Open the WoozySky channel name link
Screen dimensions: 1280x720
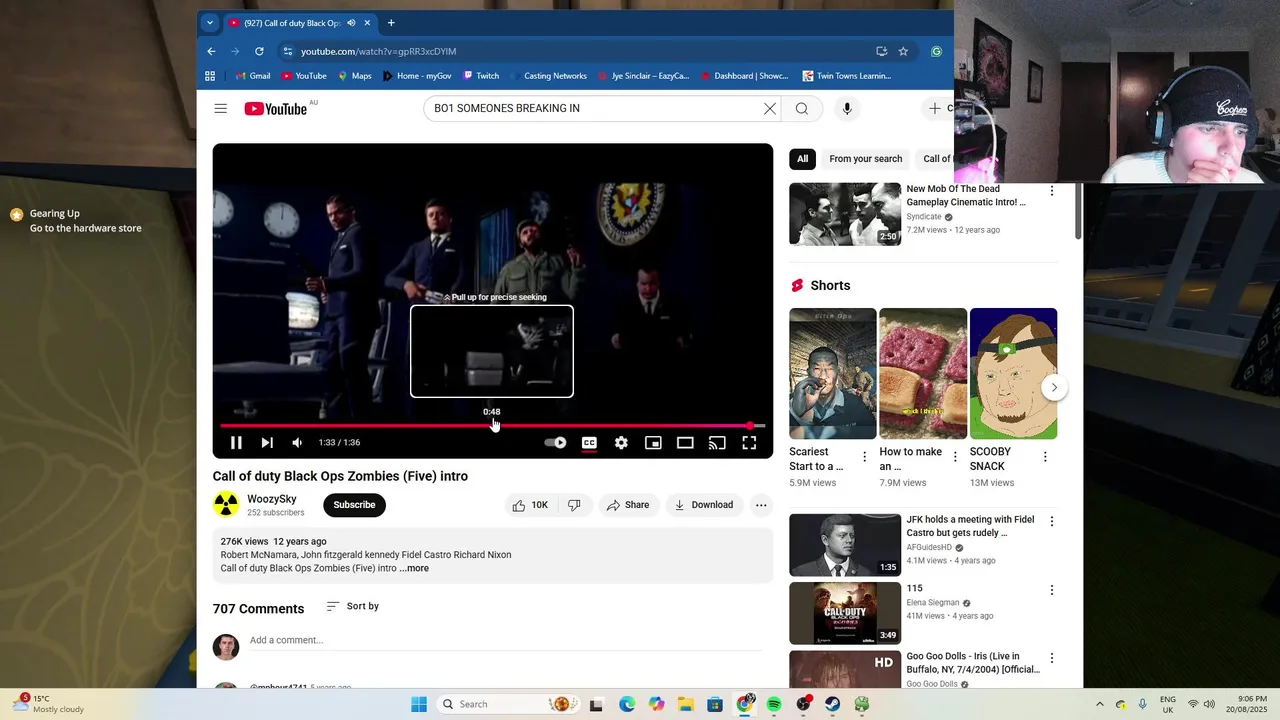click(272, 499)
